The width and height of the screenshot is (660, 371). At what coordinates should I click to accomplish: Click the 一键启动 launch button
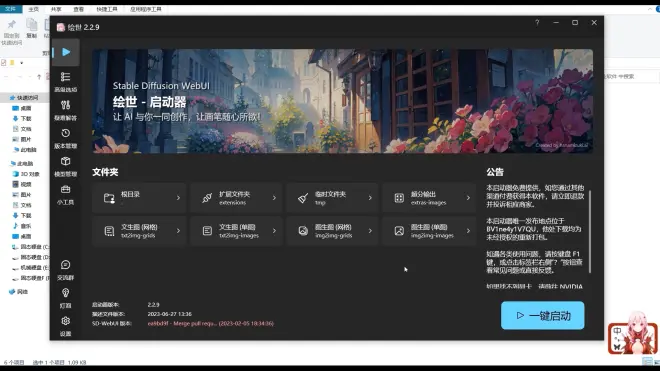pyautogui.click(x=542, y=315)
